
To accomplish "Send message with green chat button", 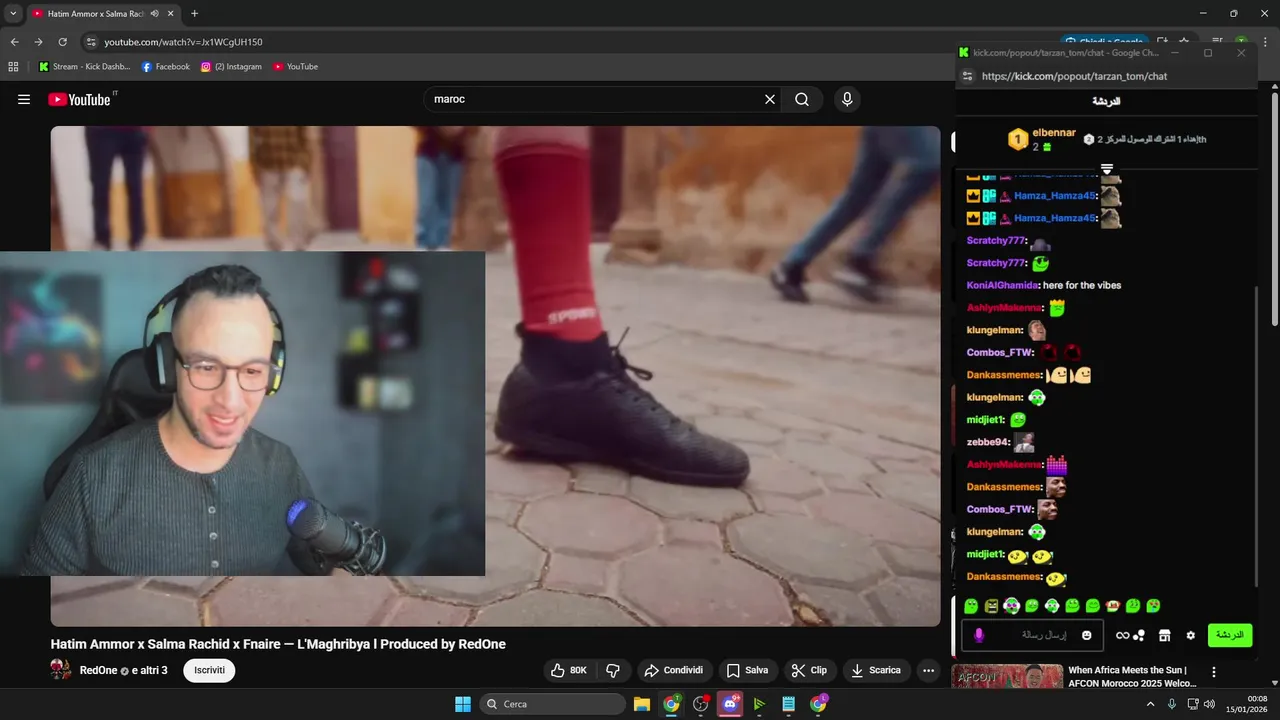I will point(1230,635).
